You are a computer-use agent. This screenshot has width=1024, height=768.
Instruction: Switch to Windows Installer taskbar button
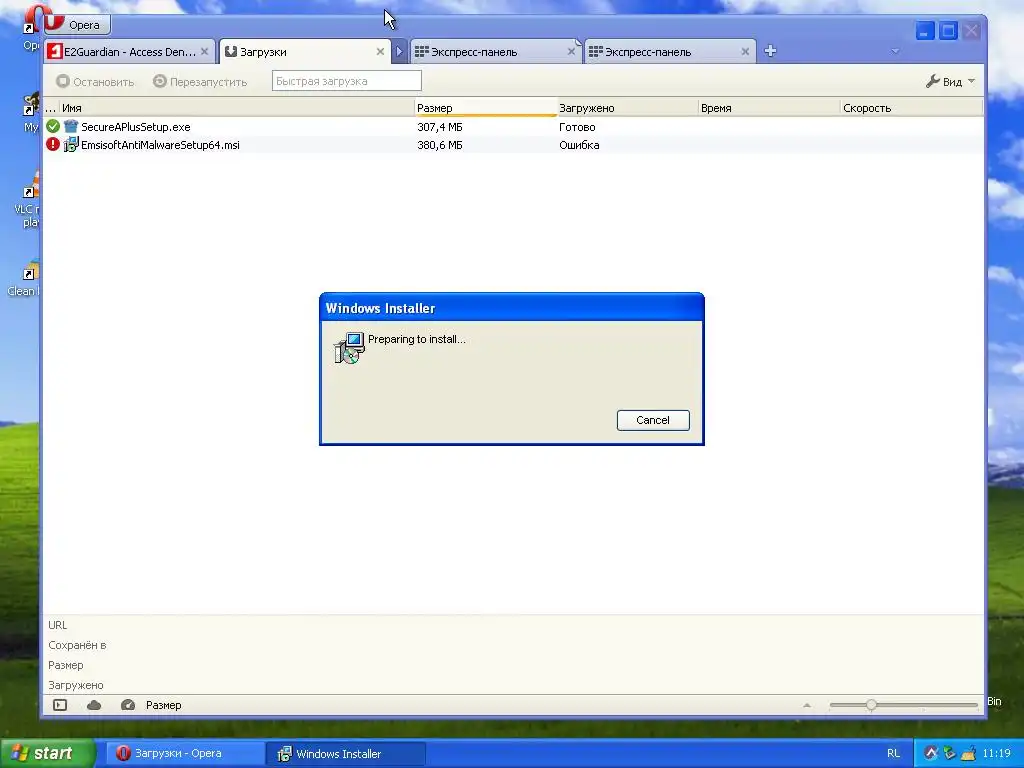click(346, 753)
